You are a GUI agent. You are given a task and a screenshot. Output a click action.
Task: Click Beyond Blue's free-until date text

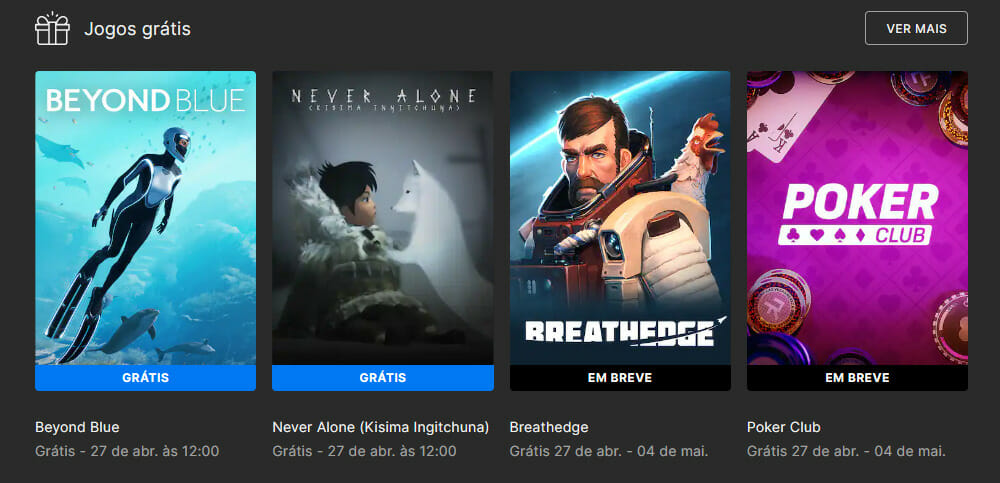127,451
